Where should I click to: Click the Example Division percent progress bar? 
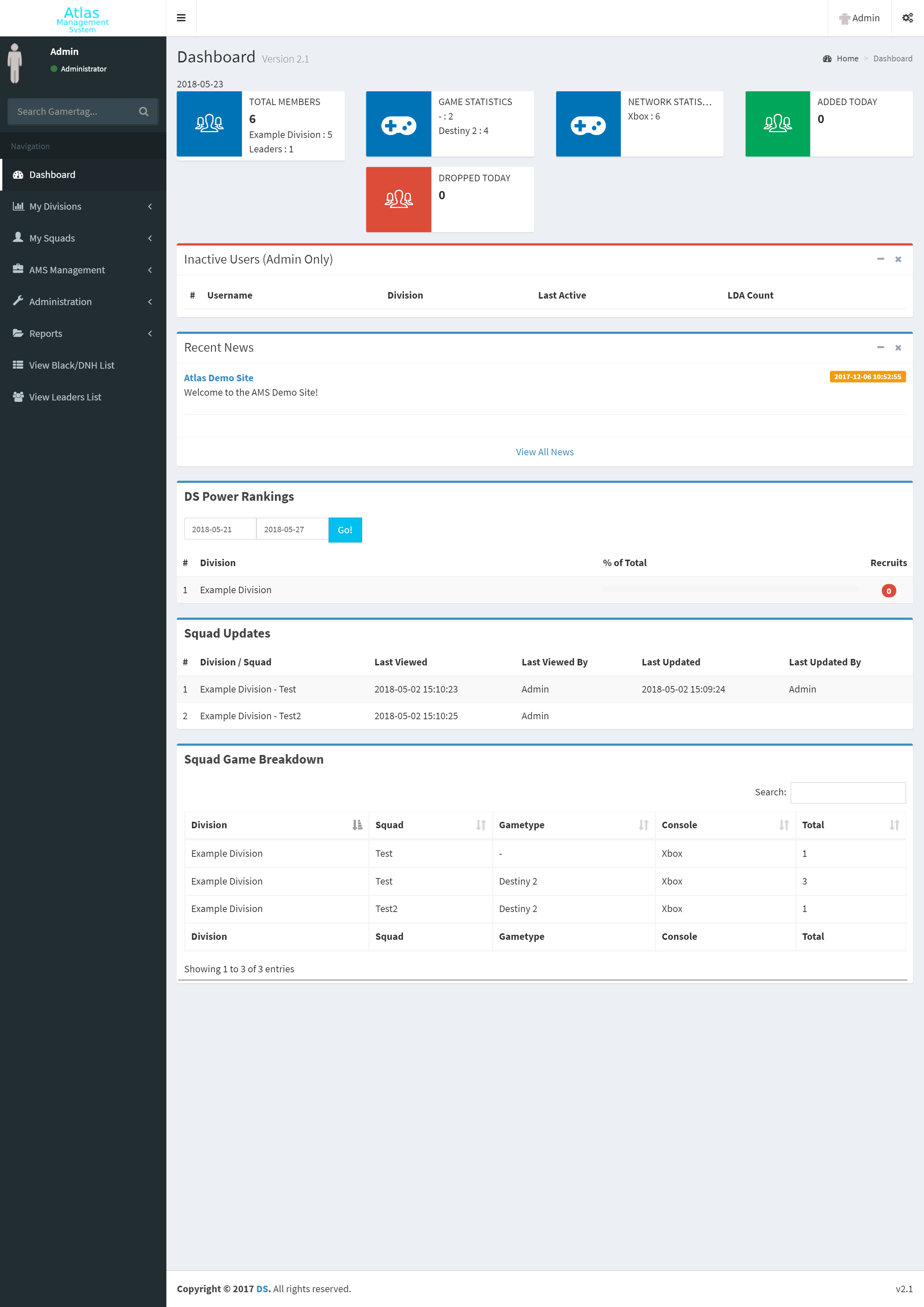point(730,589)
